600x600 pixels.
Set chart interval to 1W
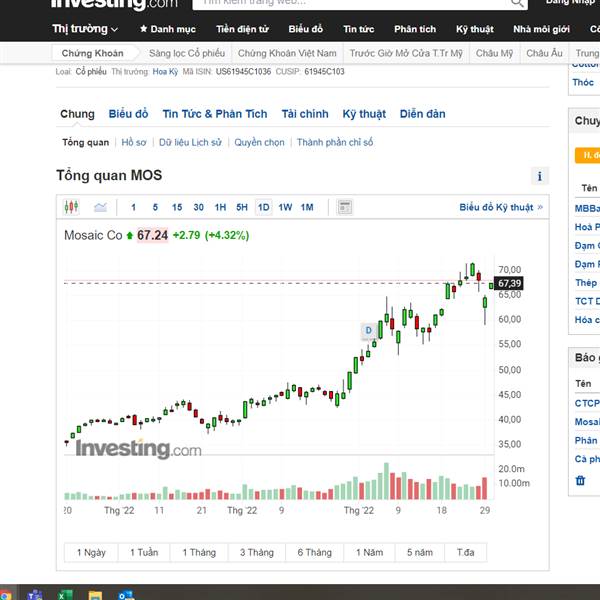tap(285, 207)
